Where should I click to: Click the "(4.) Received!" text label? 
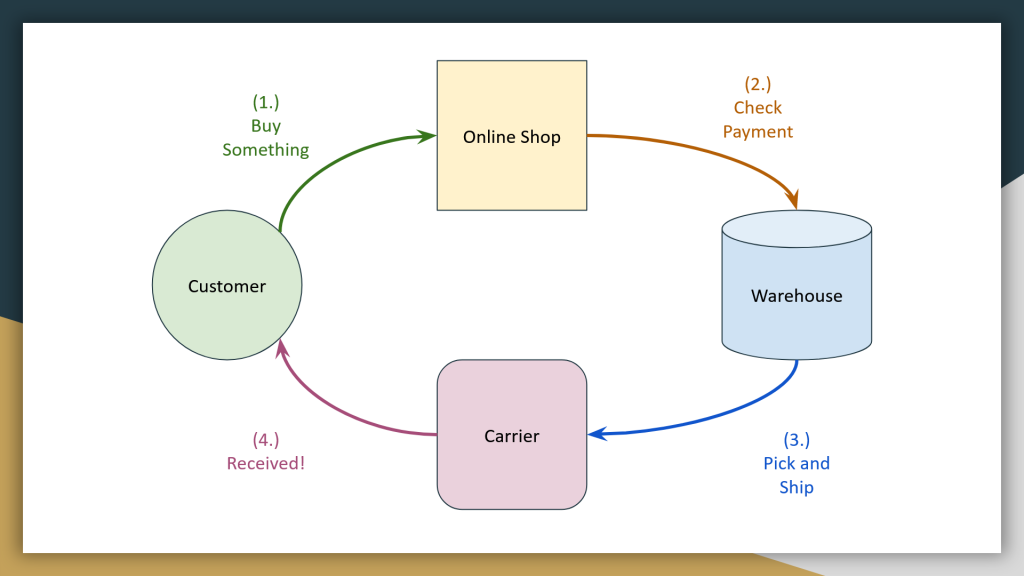pyautogui.click(x=265, y=451)
